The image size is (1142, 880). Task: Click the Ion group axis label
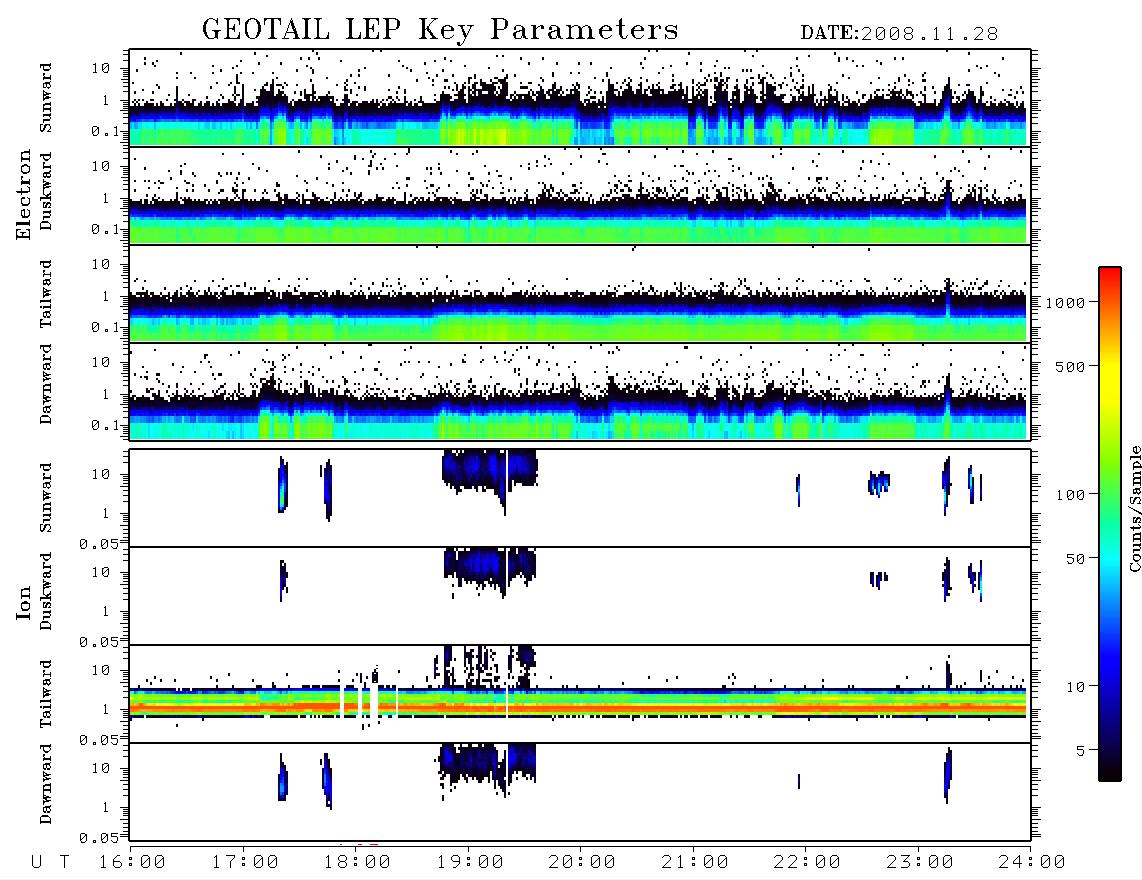[x=23, y=602]
